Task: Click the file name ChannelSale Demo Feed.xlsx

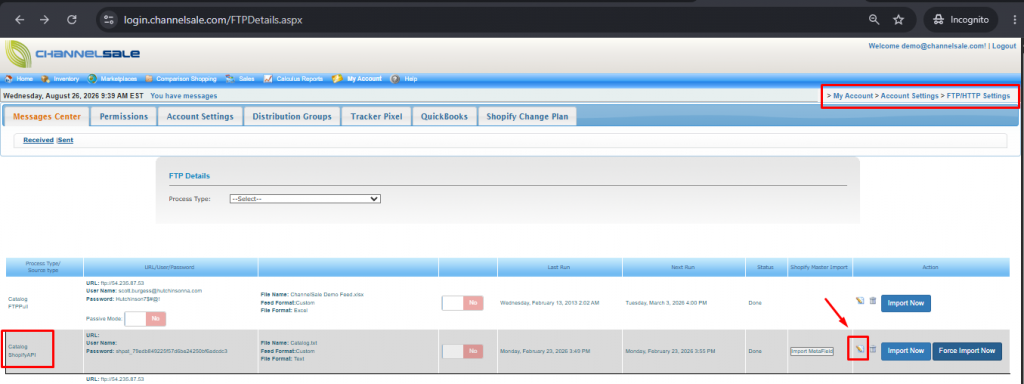Action: 328,295
